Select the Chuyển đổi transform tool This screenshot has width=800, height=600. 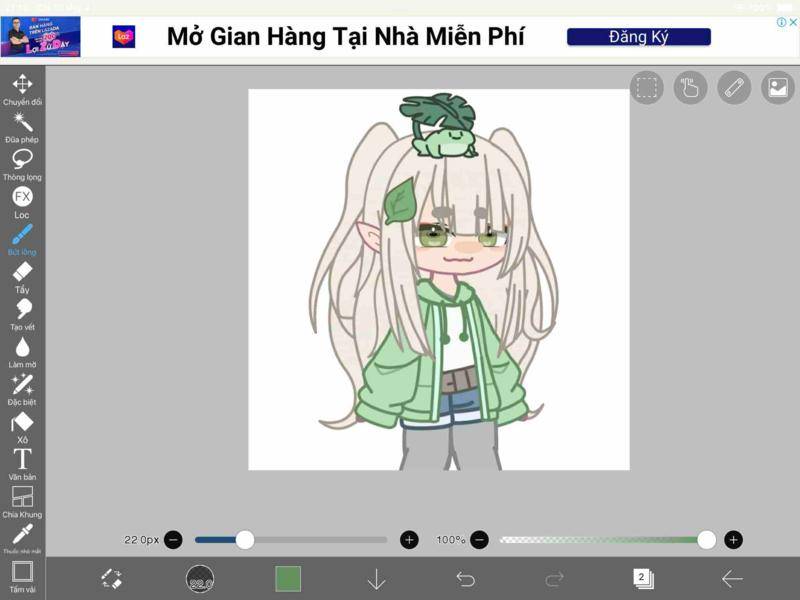pos(22,90)
